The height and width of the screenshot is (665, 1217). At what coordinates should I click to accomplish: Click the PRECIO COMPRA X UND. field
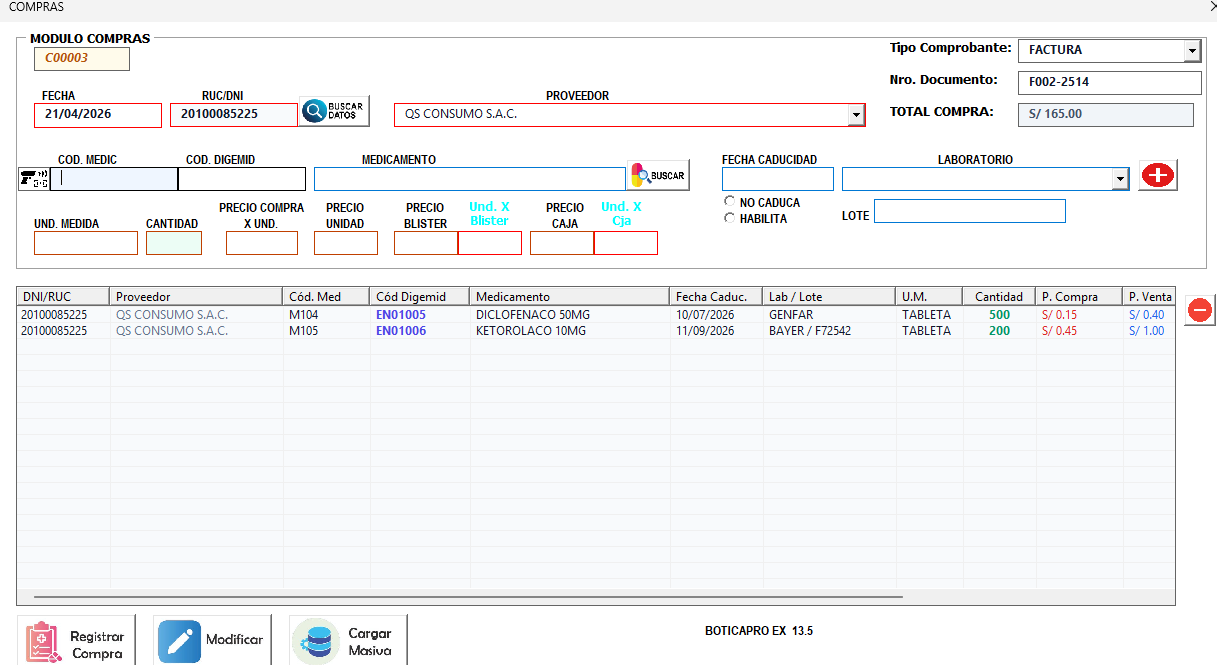click(262, 243)
